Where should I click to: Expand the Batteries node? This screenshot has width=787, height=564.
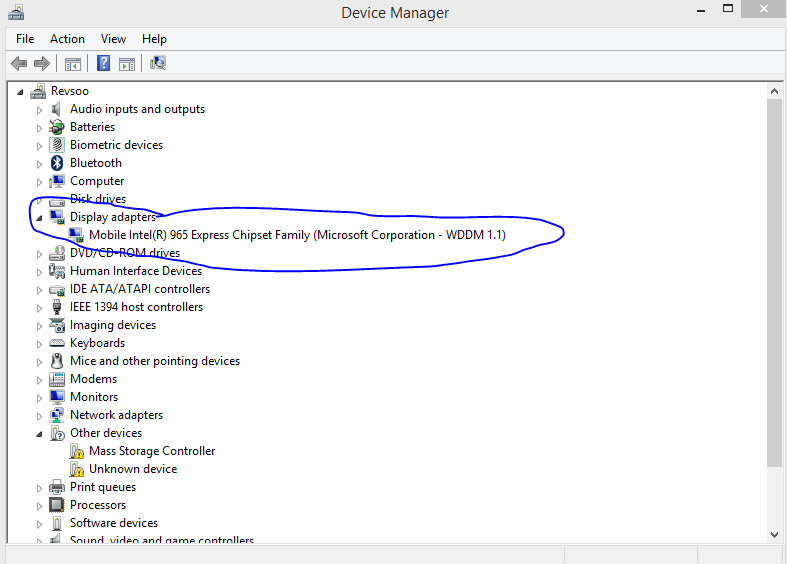[39, 128]
